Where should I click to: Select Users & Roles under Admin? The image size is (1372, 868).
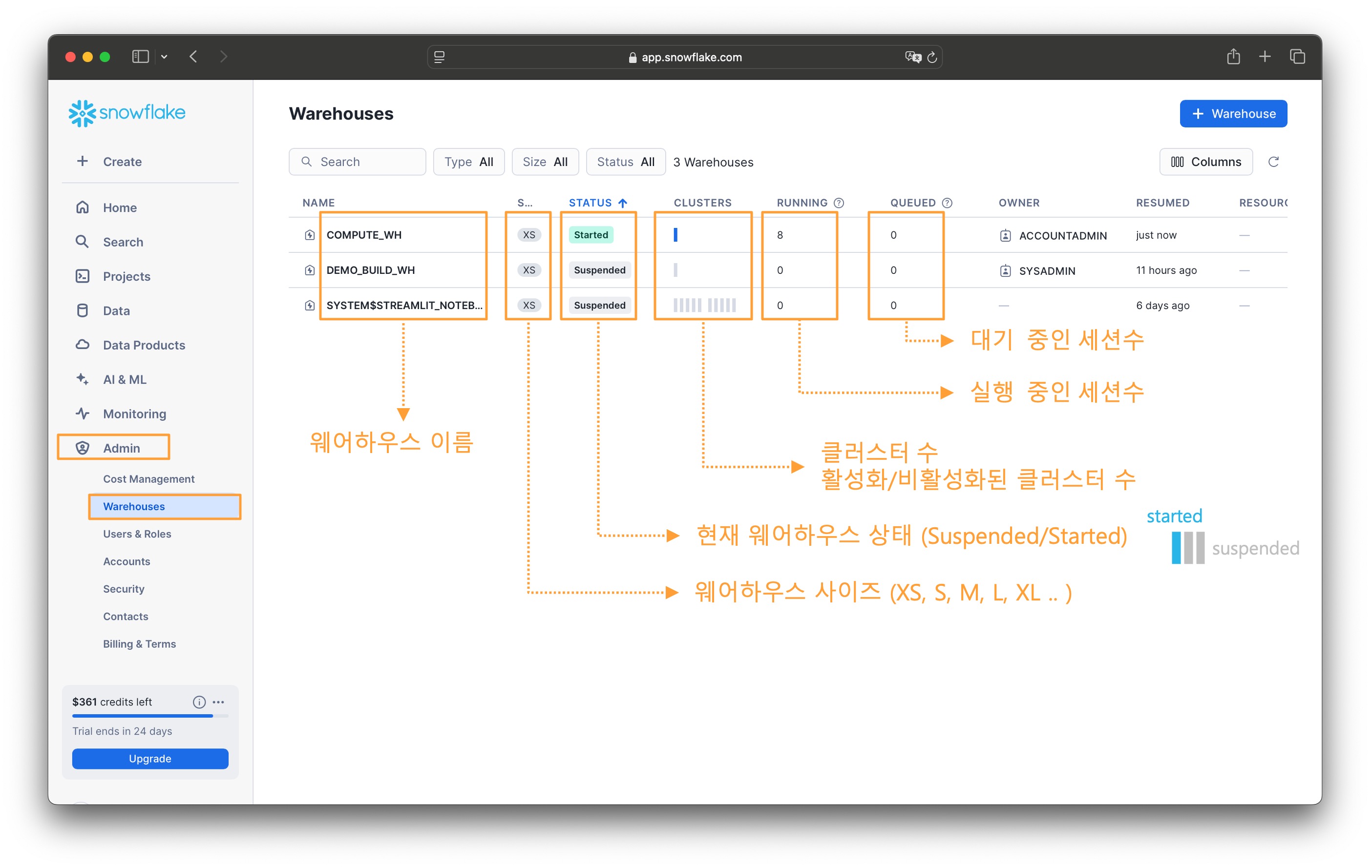[137, 534]
